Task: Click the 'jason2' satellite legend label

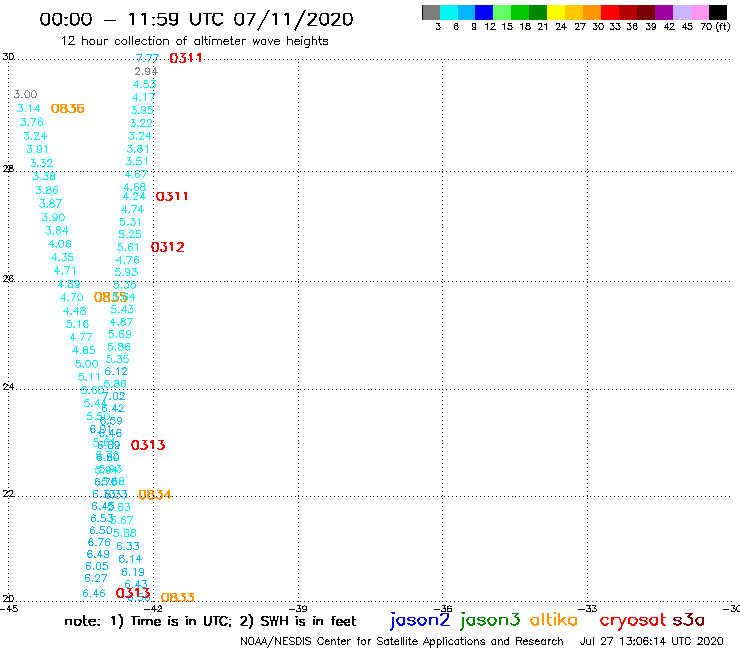Action: click(420, 620)
